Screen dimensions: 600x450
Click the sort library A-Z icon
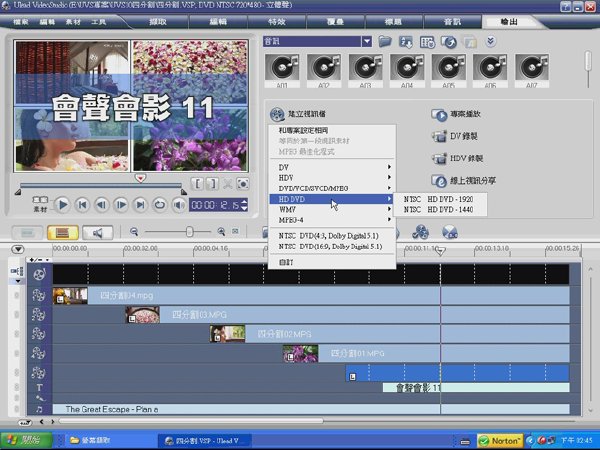[406, 42]
